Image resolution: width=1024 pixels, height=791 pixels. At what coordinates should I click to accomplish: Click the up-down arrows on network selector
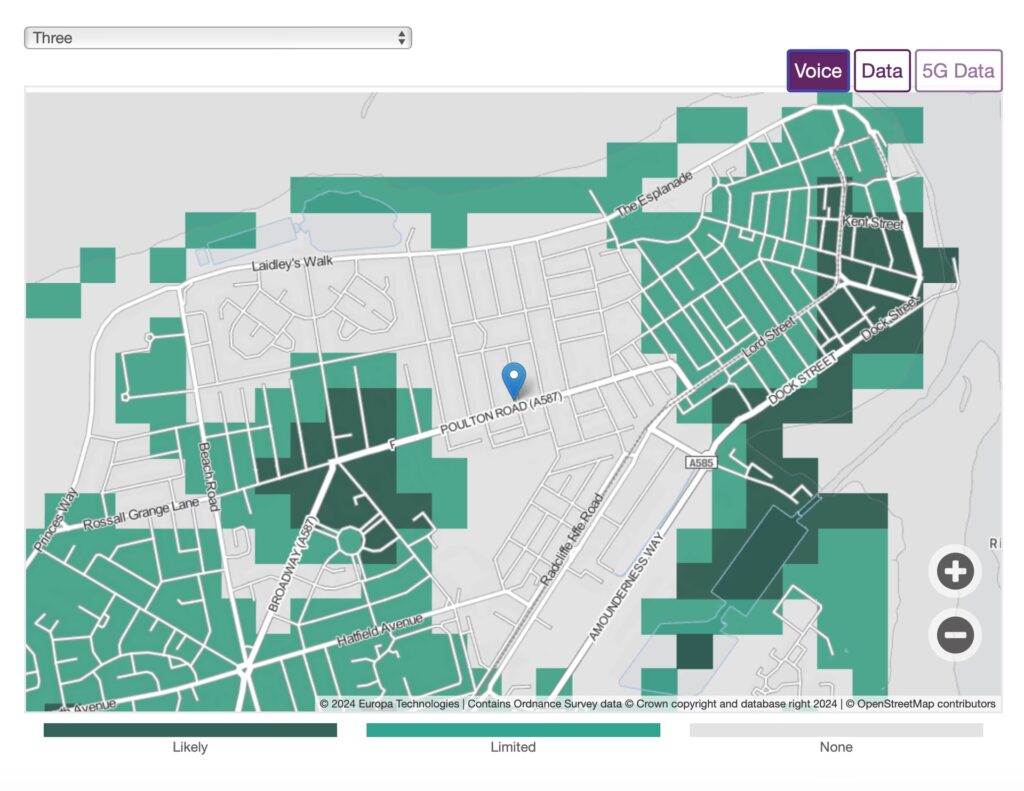[x=402, y=38]
